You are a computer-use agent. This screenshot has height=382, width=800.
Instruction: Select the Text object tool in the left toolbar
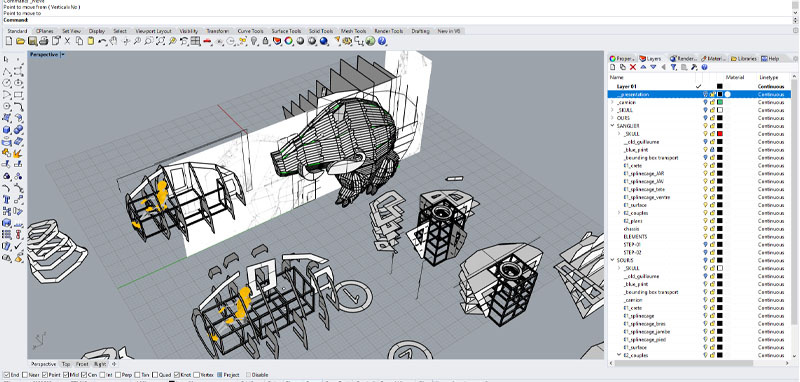pyautogui.click(x=7, y=199)
